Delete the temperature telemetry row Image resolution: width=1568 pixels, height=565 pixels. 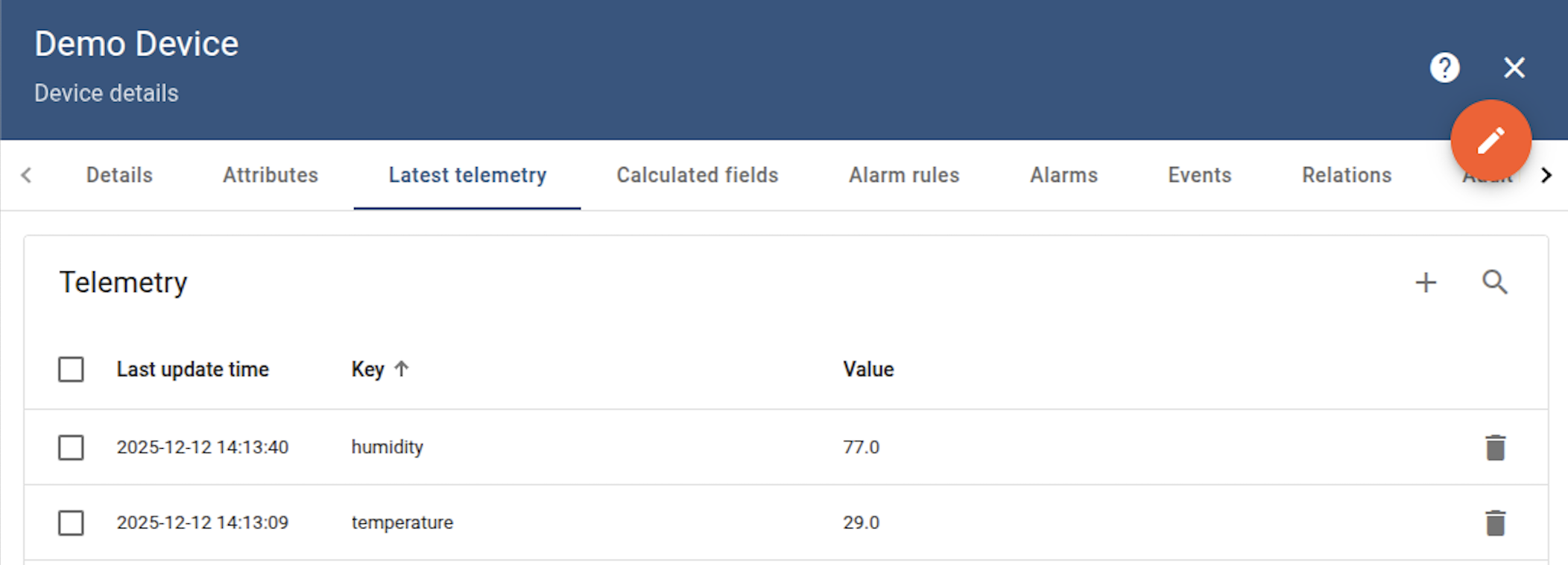[1495, 523]
